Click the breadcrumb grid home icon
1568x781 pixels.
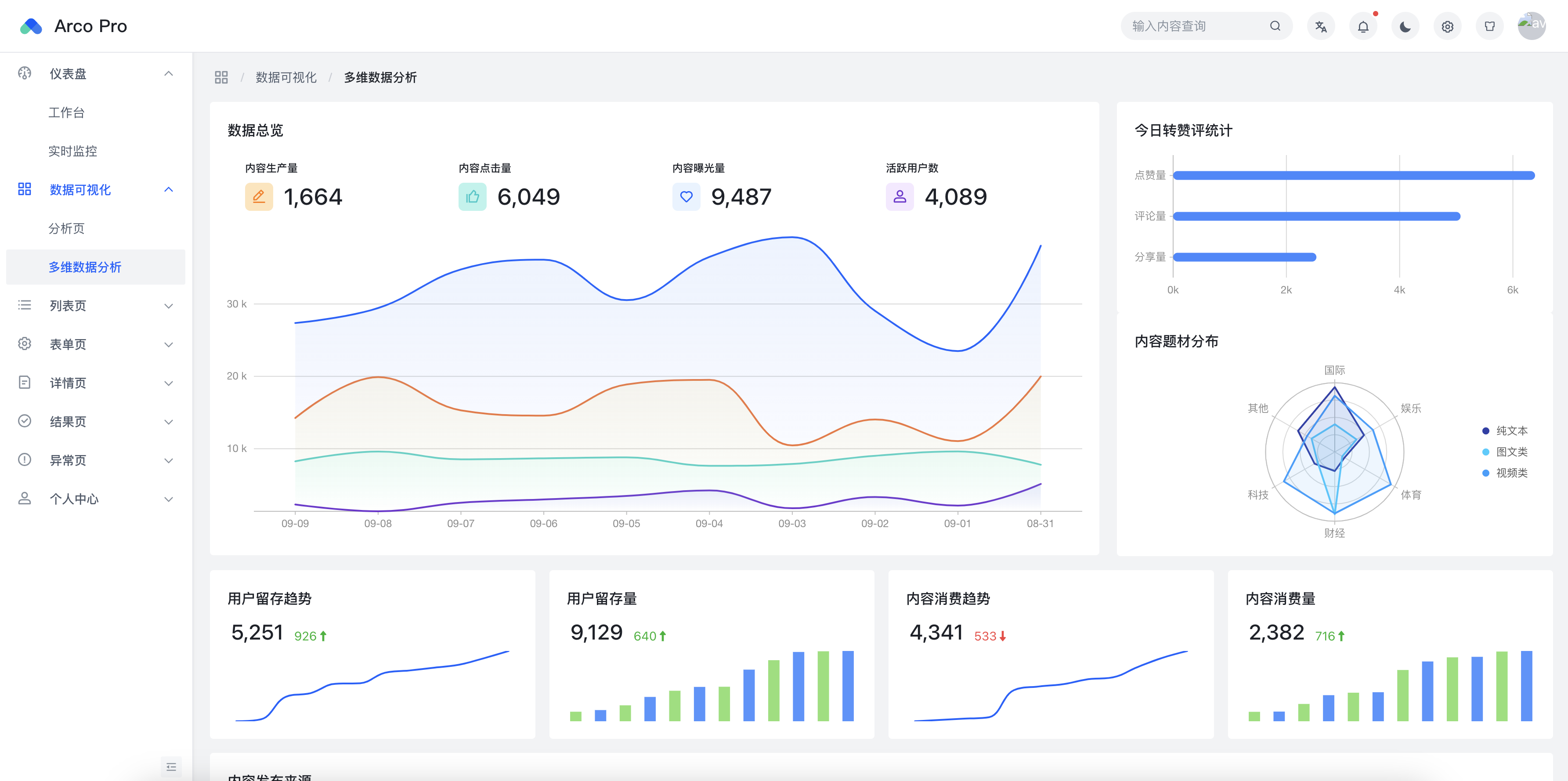[221, 77]
